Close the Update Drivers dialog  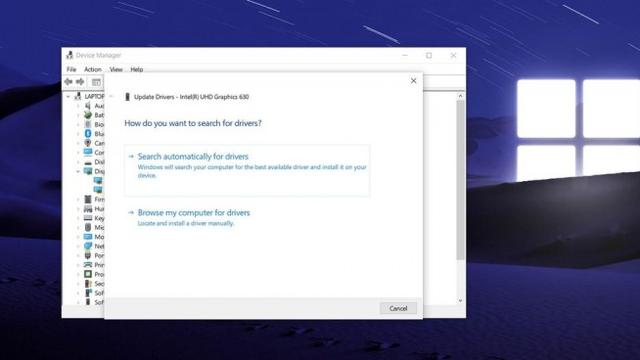(x=413, y=81)
